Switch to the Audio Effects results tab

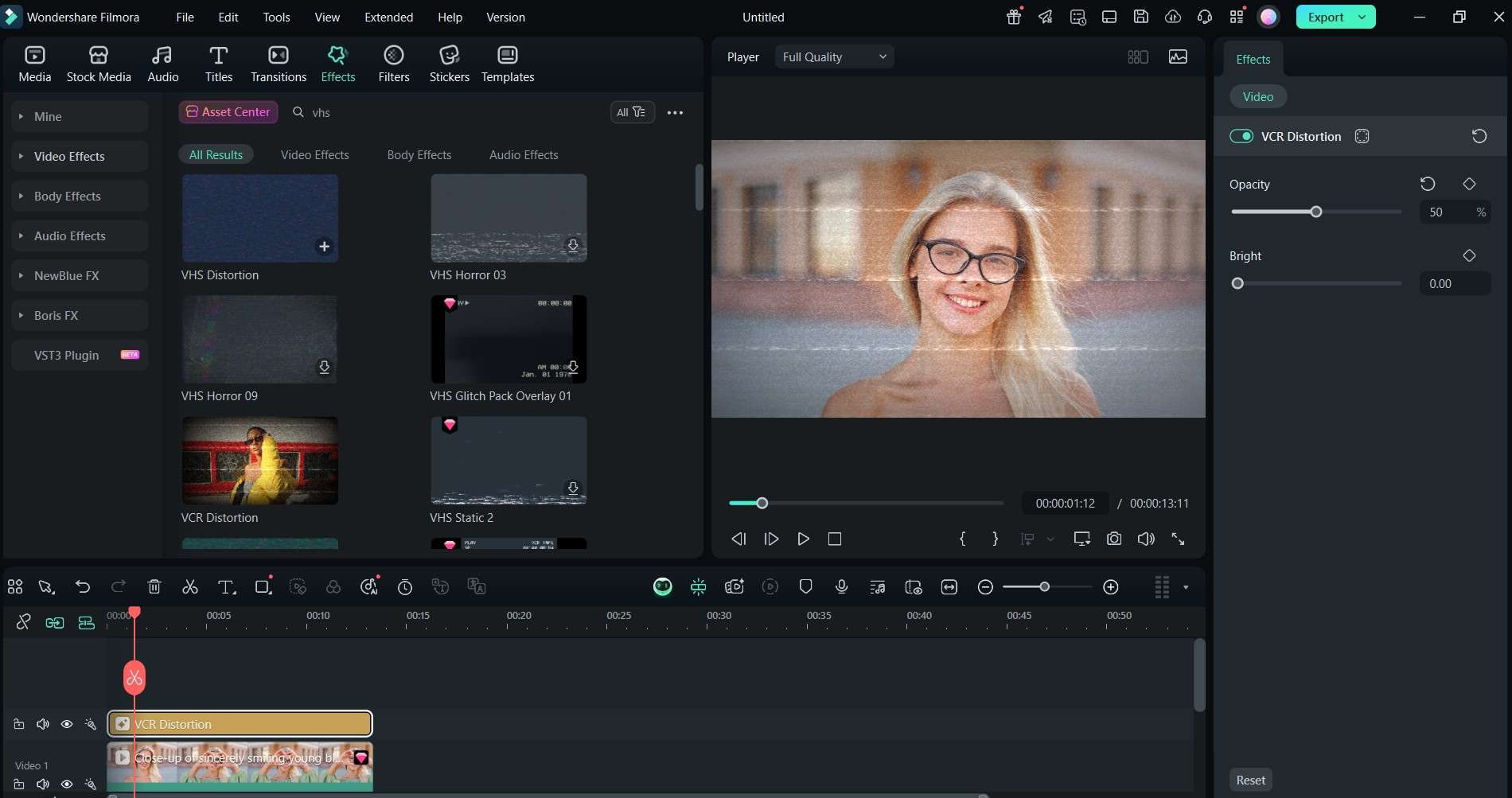tap(524, 154)
